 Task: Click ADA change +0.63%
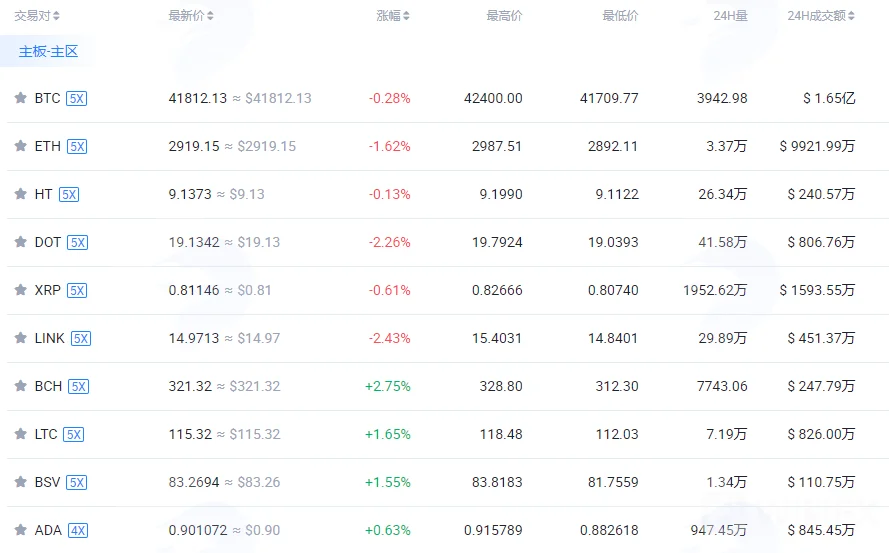click(388, 530)
